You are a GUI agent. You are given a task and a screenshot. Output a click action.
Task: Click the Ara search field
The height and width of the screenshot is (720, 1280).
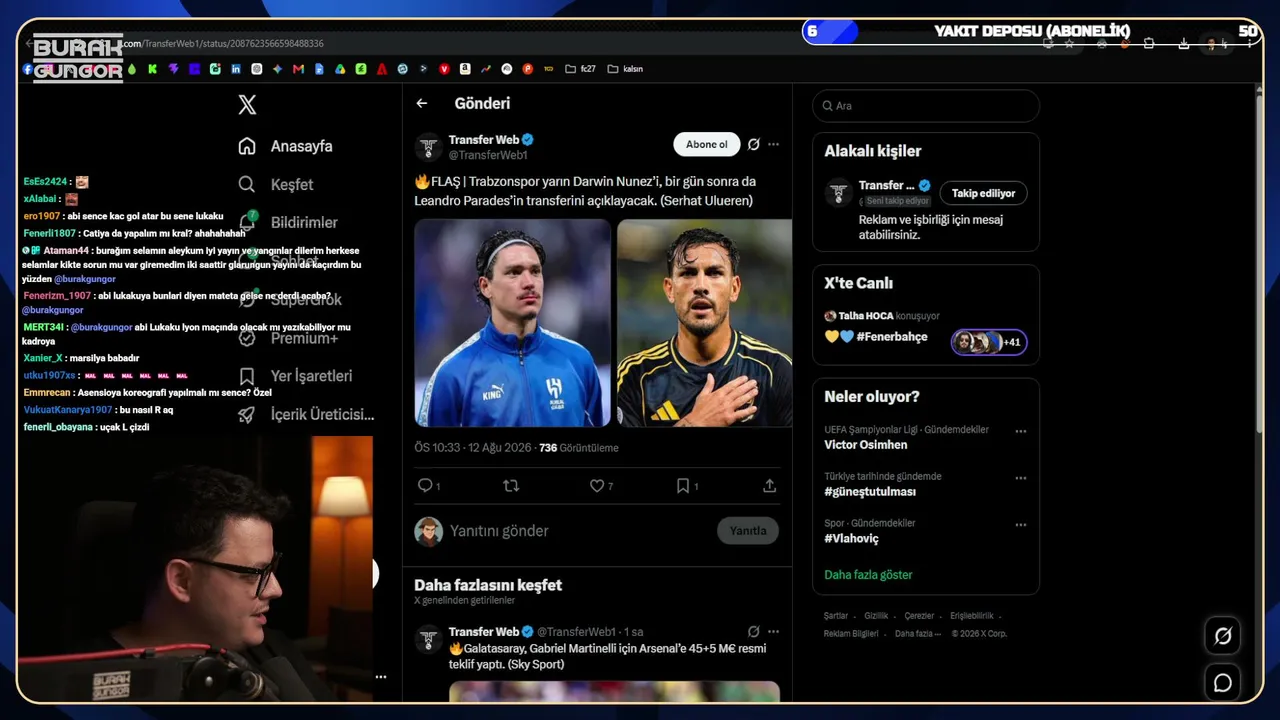[x=926, y=106]
